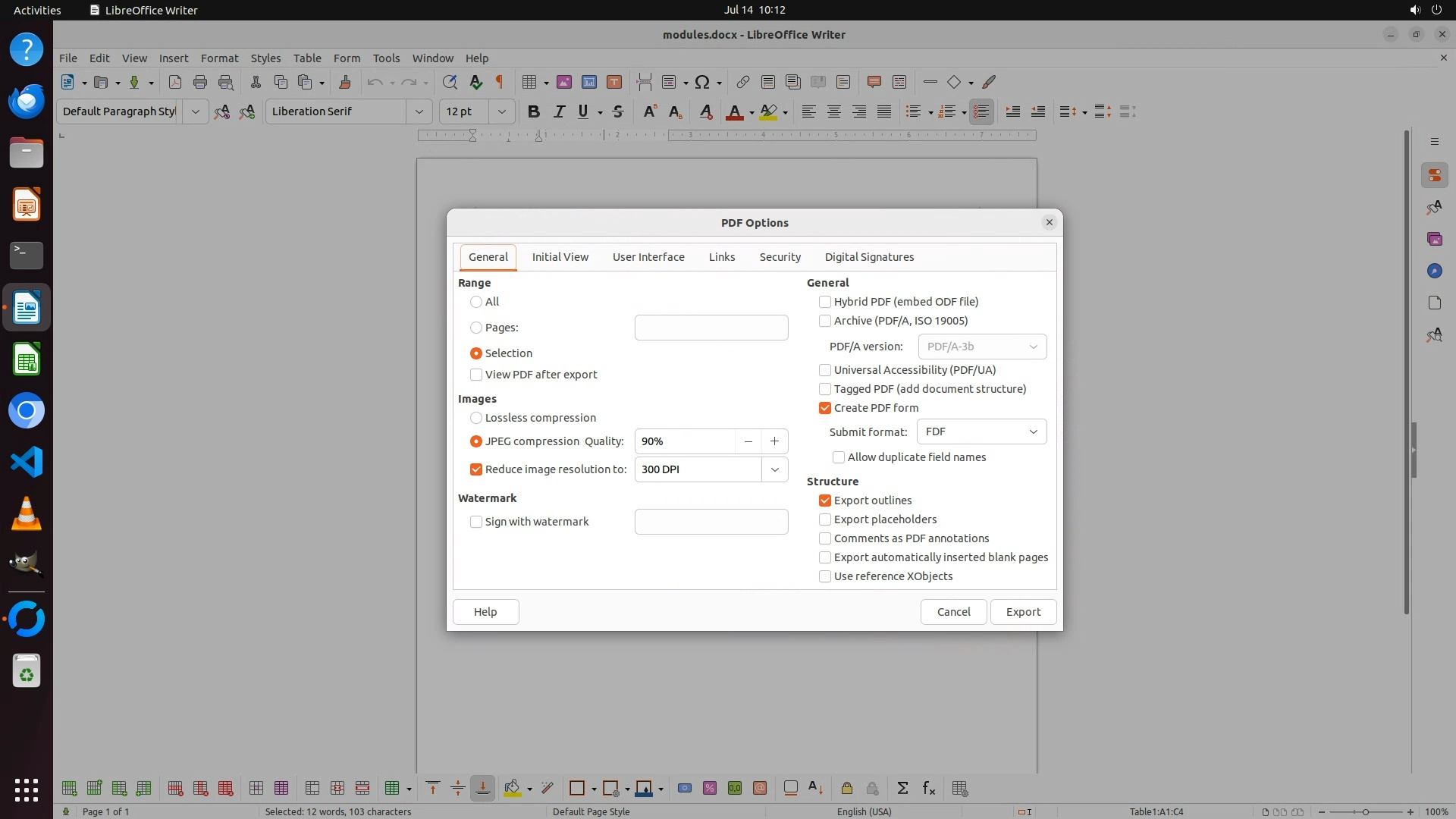The image size is (1456, 819).
Task: Enable Hybrid PDF embed ODF file
Action: tap(825, 302)
